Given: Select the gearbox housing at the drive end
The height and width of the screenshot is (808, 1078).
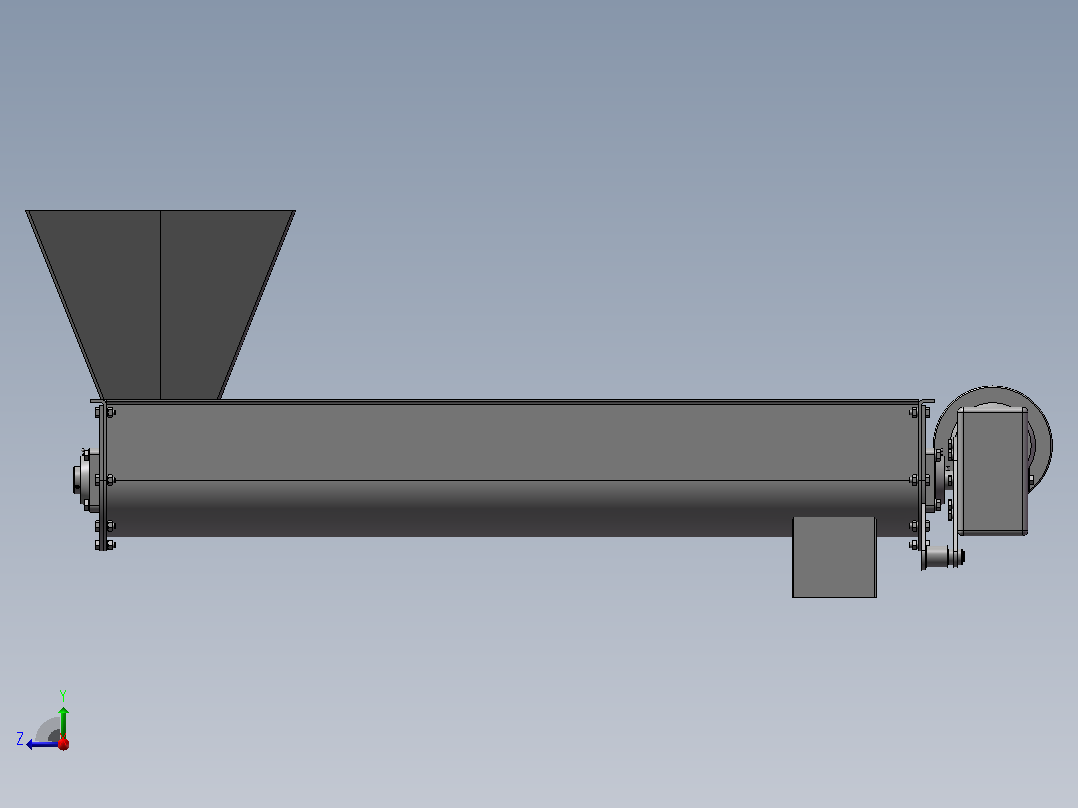Looking at the screenshot, I should (992, 470).
